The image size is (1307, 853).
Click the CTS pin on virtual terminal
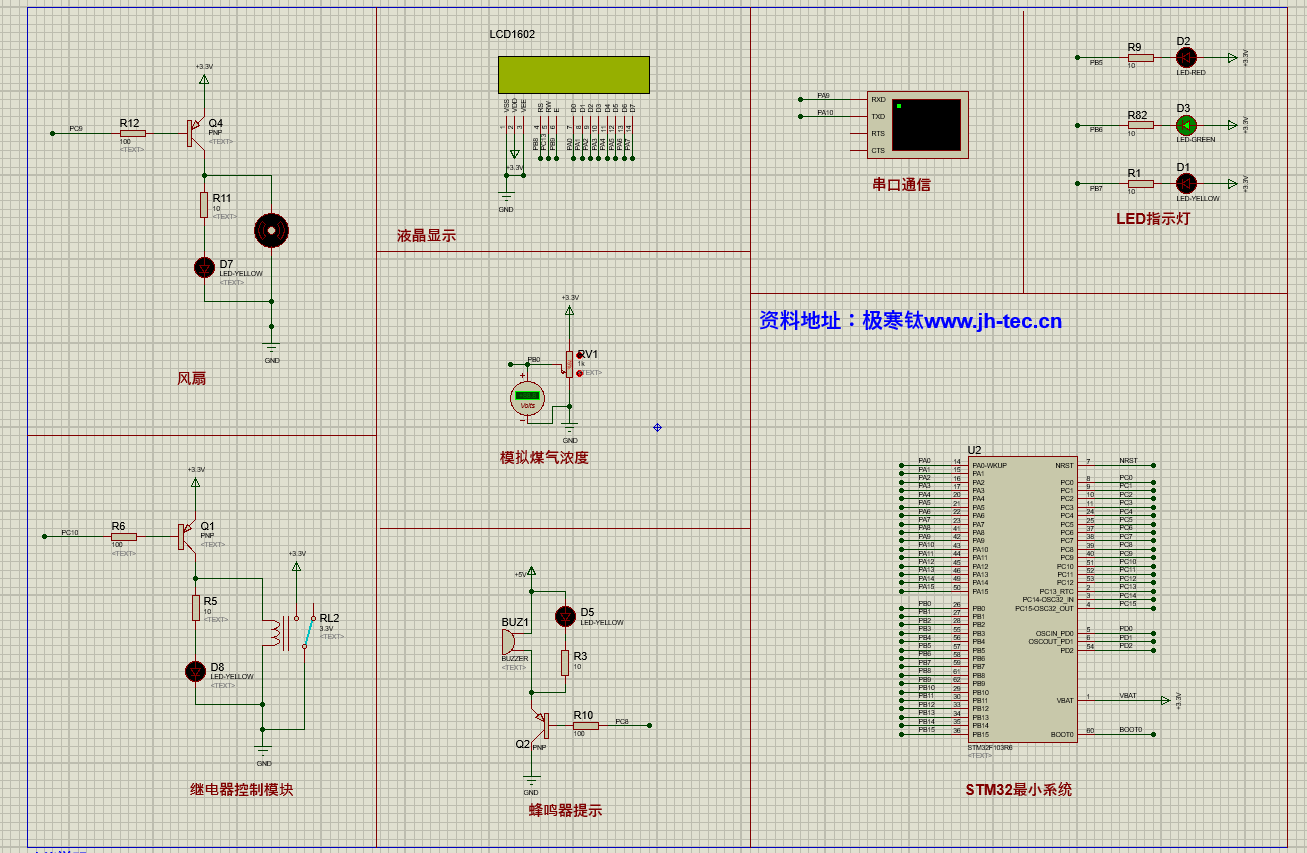pyautogui.click(x=878, y=150)
